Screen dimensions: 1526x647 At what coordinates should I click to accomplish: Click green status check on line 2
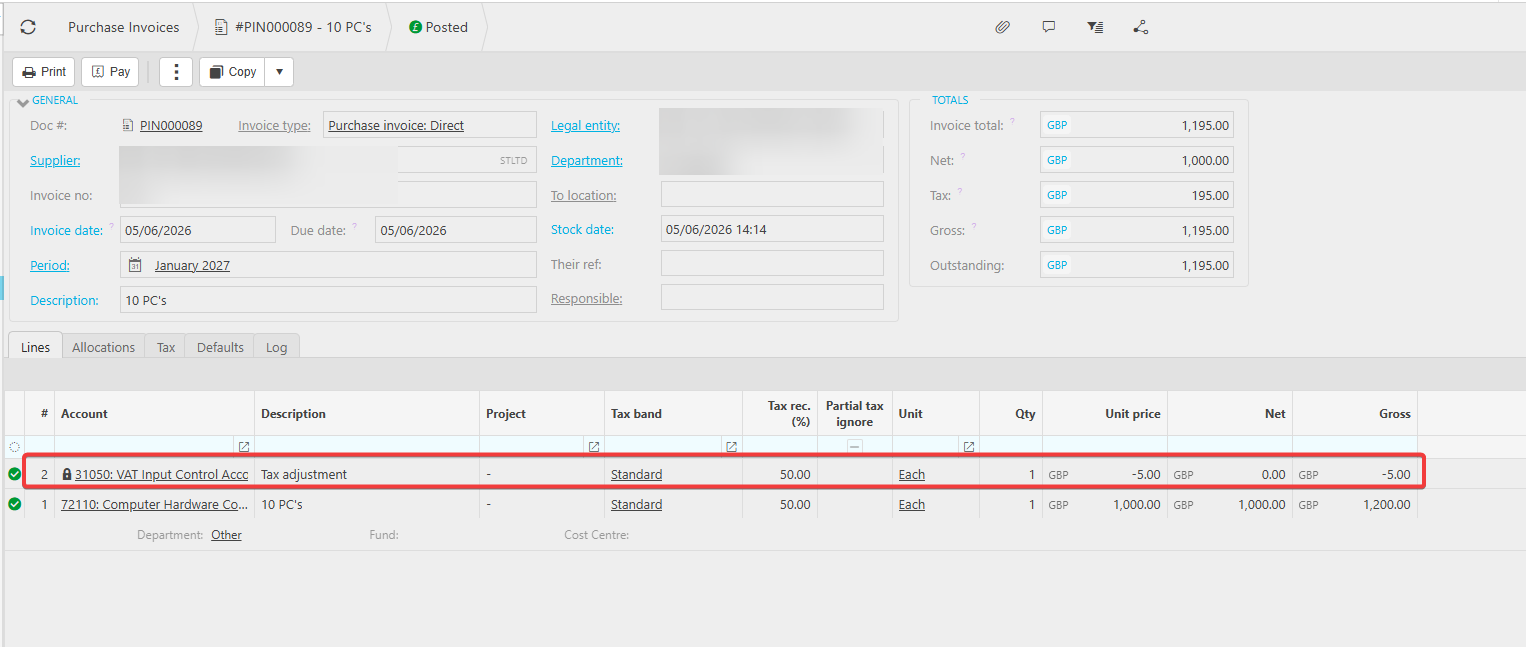pos(14,474)
